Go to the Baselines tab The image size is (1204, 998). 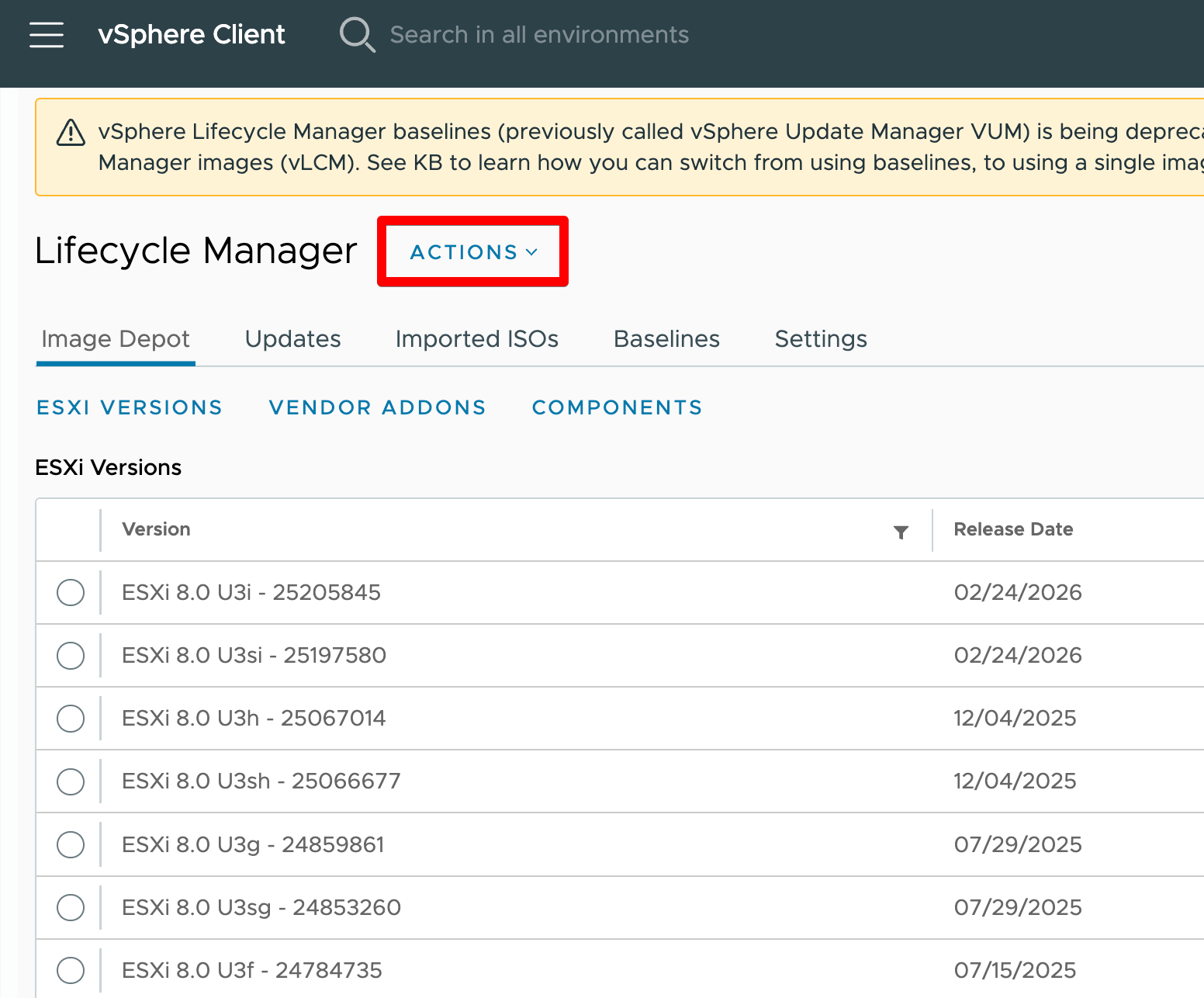(666, 339)
